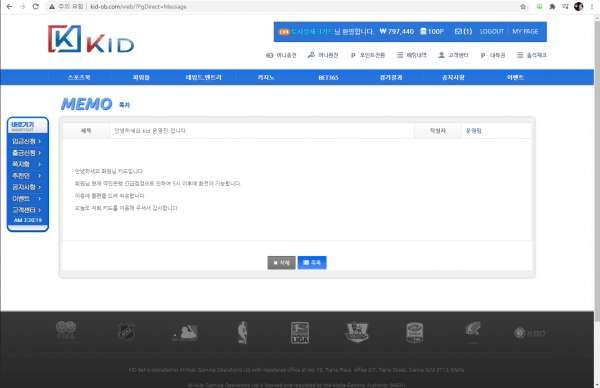Expand 추천인 in the shortcut sidebar

point(27,176)
